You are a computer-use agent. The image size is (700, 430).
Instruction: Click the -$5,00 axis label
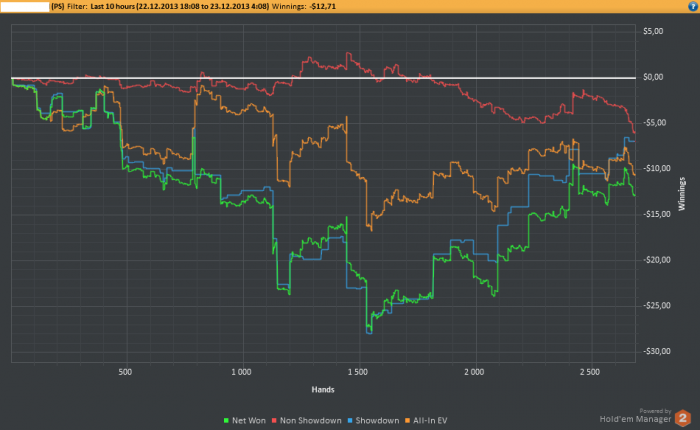[654, 123]
